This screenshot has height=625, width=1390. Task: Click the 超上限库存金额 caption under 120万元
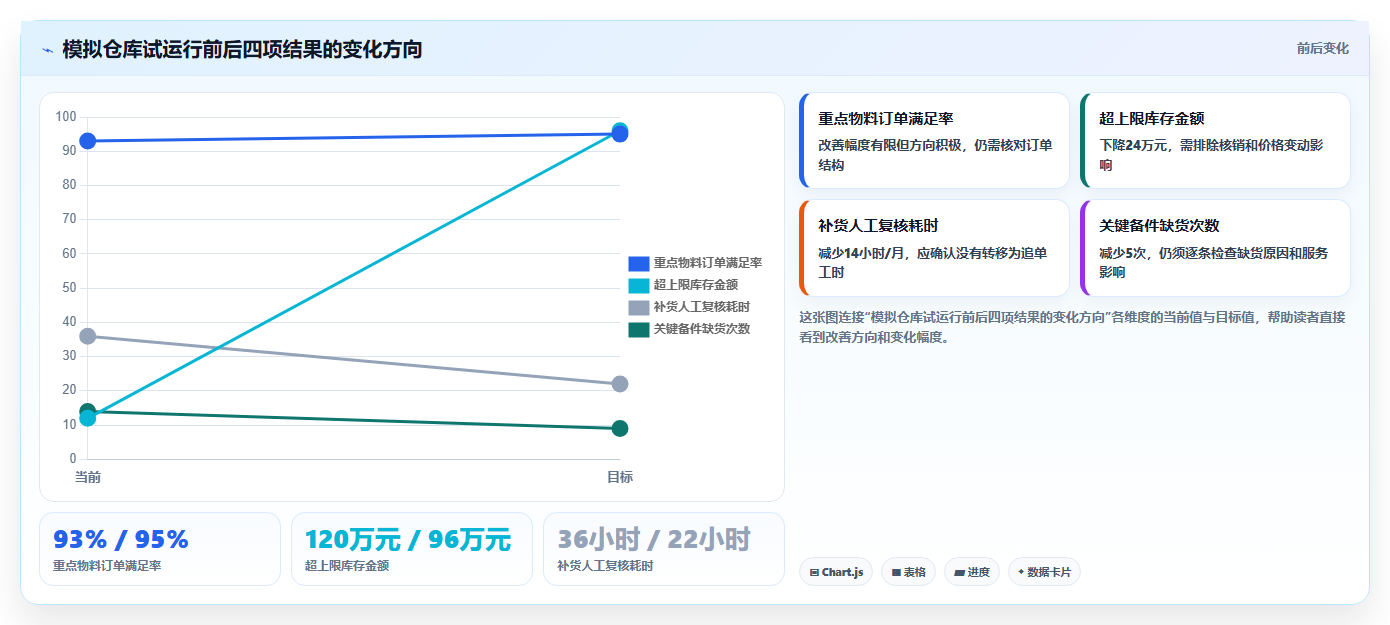(347, 566)
